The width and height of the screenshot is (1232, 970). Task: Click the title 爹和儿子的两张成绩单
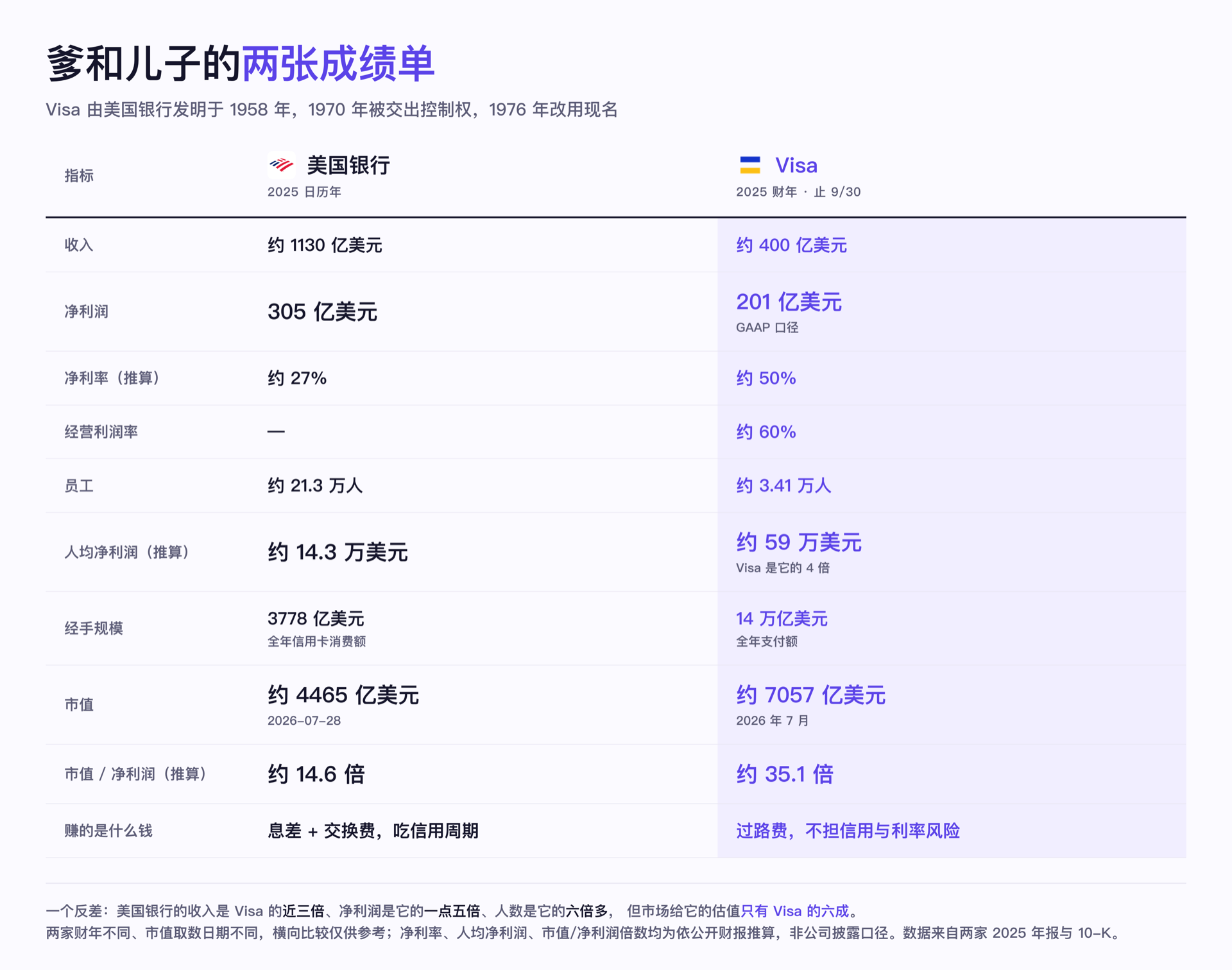(x=241, y=64)
